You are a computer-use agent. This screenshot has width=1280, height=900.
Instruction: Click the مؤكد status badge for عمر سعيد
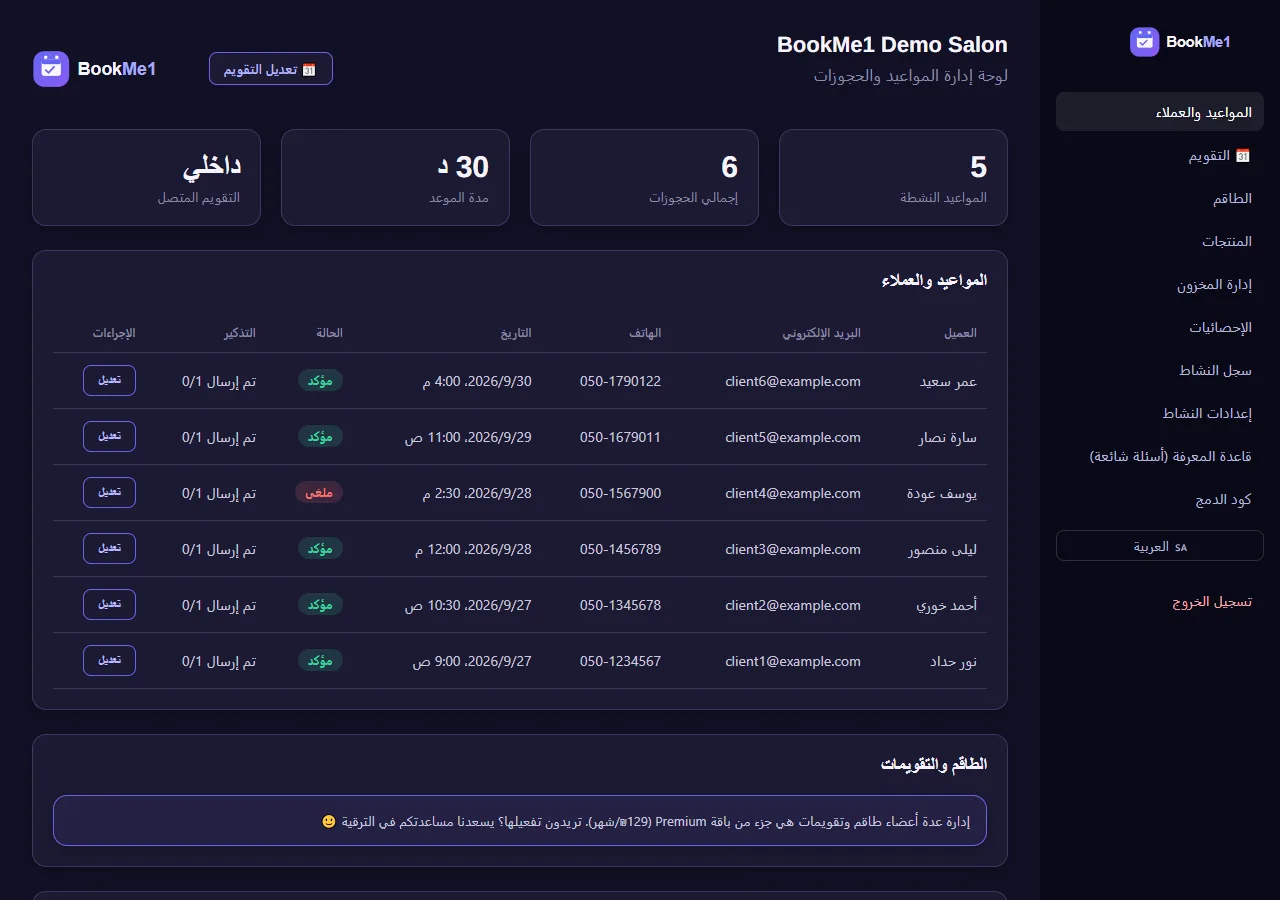[320, 381]
